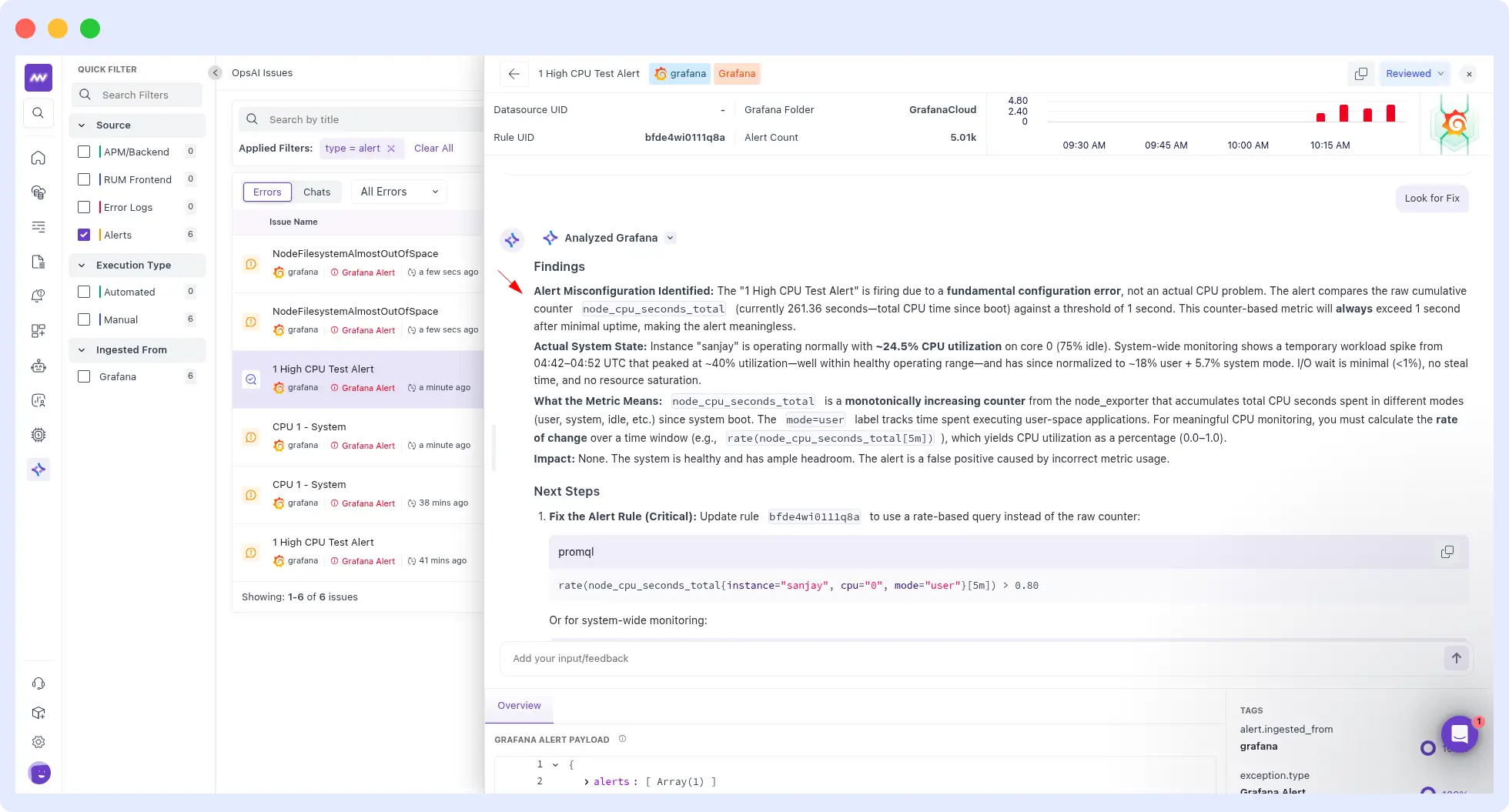Click the copy icon next to Reviewed
This screenshot has height=812, width=1509.
pyautogui.click(x=1360, y=74)
